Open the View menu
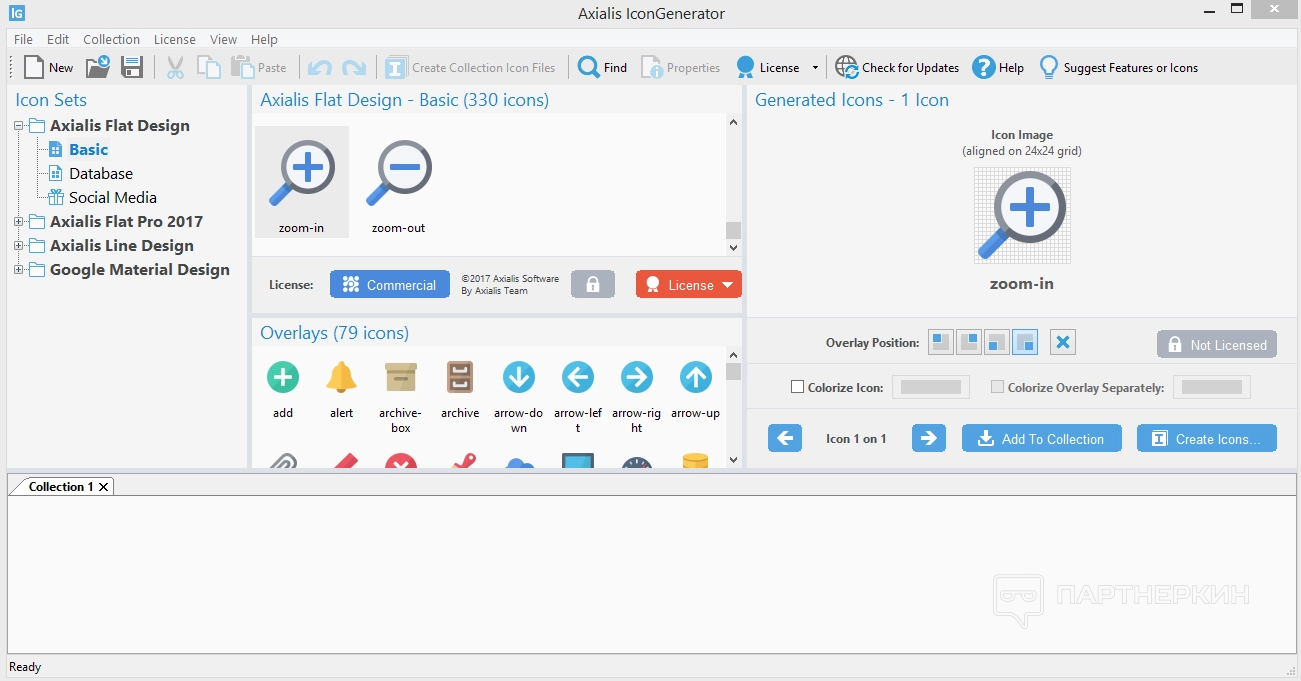The height and width of the screenshot is (681, 1301). tap(223, 39)
